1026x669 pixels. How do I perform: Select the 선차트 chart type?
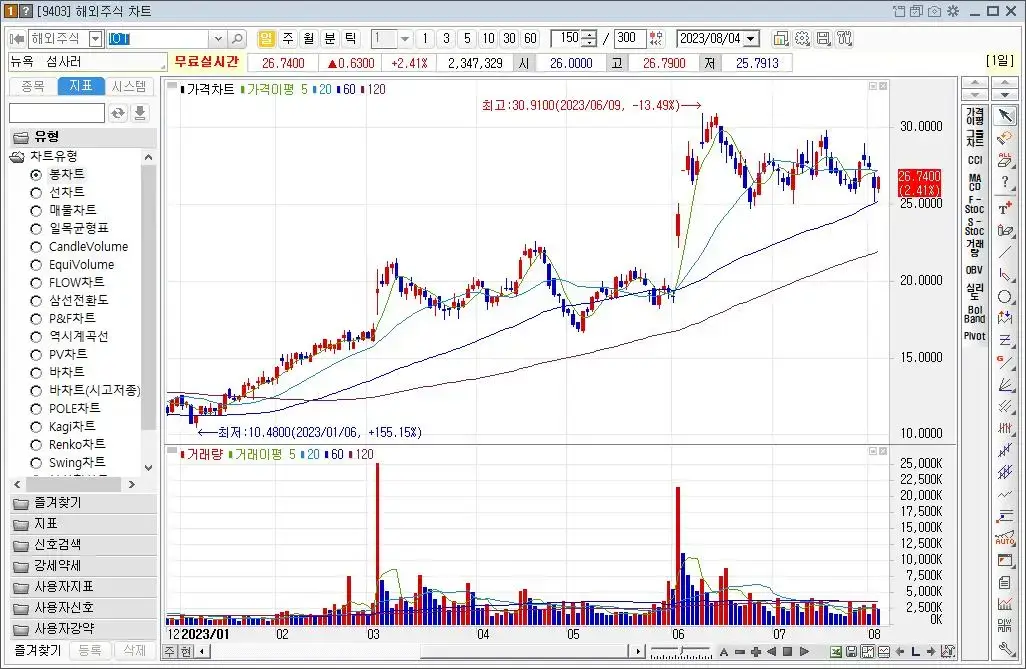(x=58, y=192)
